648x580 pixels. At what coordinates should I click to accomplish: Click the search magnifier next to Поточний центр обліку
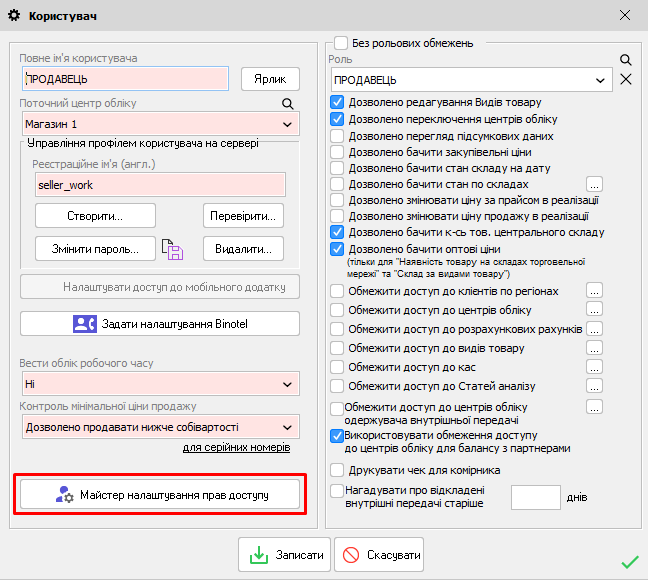287,103
